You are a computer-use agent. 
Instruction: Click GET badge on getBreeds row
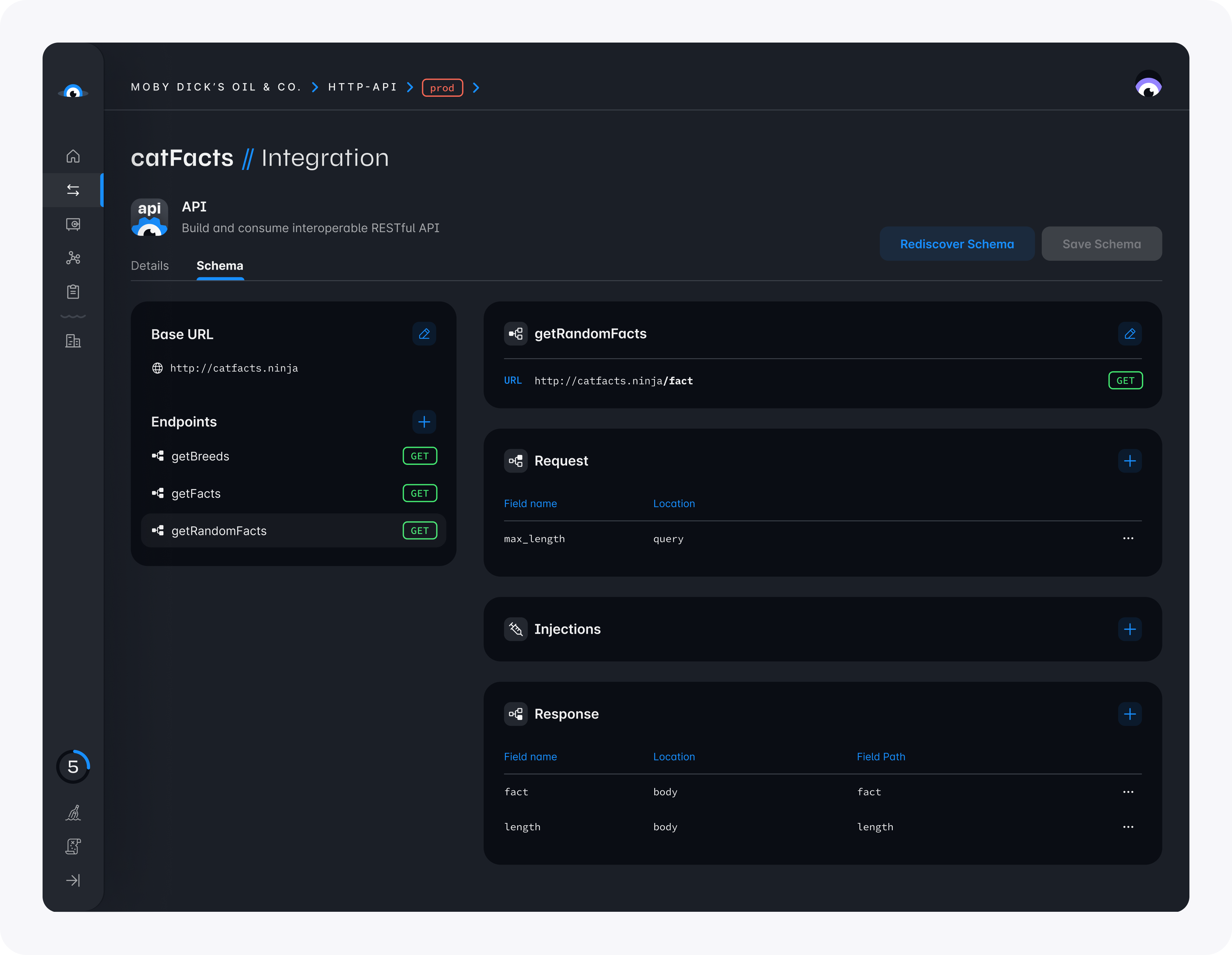(420, 456)
